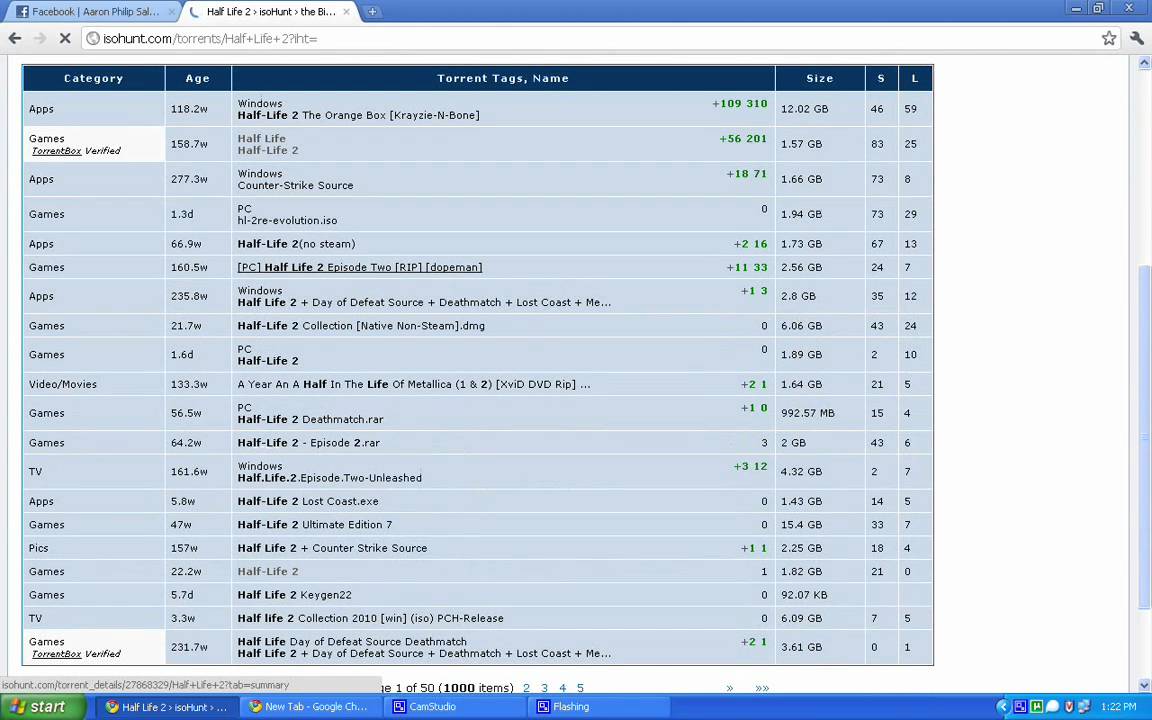Open the Metallica XviD DVD Rip torrent
The image size is (1152, 720).
coord(414,384)
